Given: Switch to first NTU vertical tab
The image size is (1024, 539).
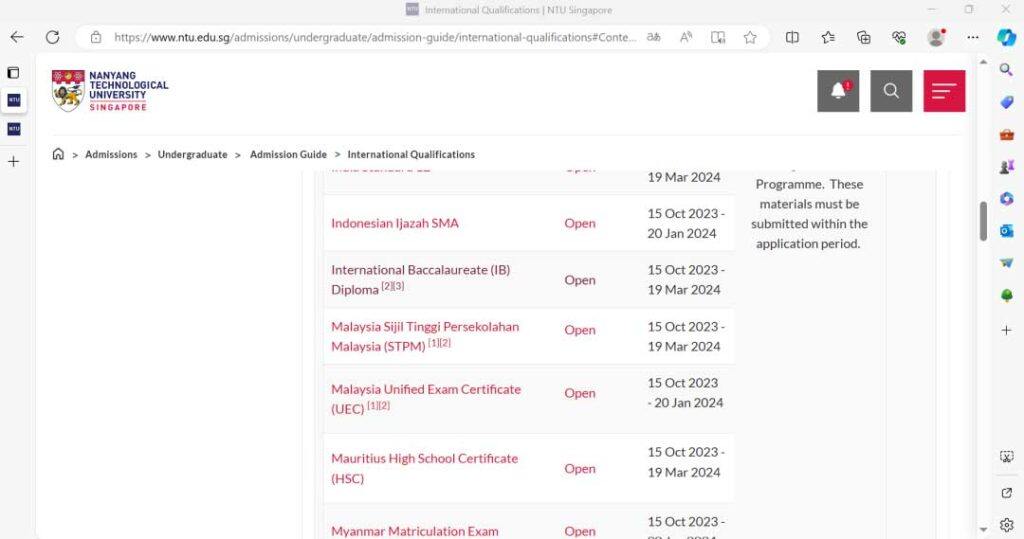Looking at the screenshot, I should 13,100.
